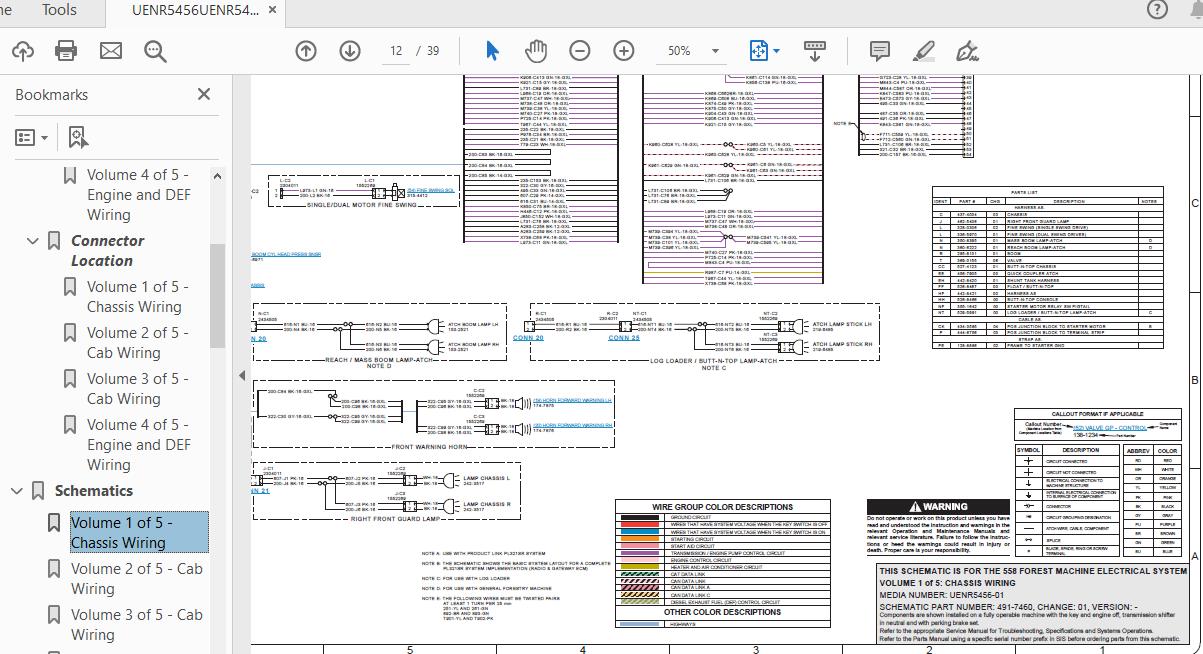Screen dimensions: 1203x654
Task: Switch to the hand pan tool
Action: click(x=536, y=51)
